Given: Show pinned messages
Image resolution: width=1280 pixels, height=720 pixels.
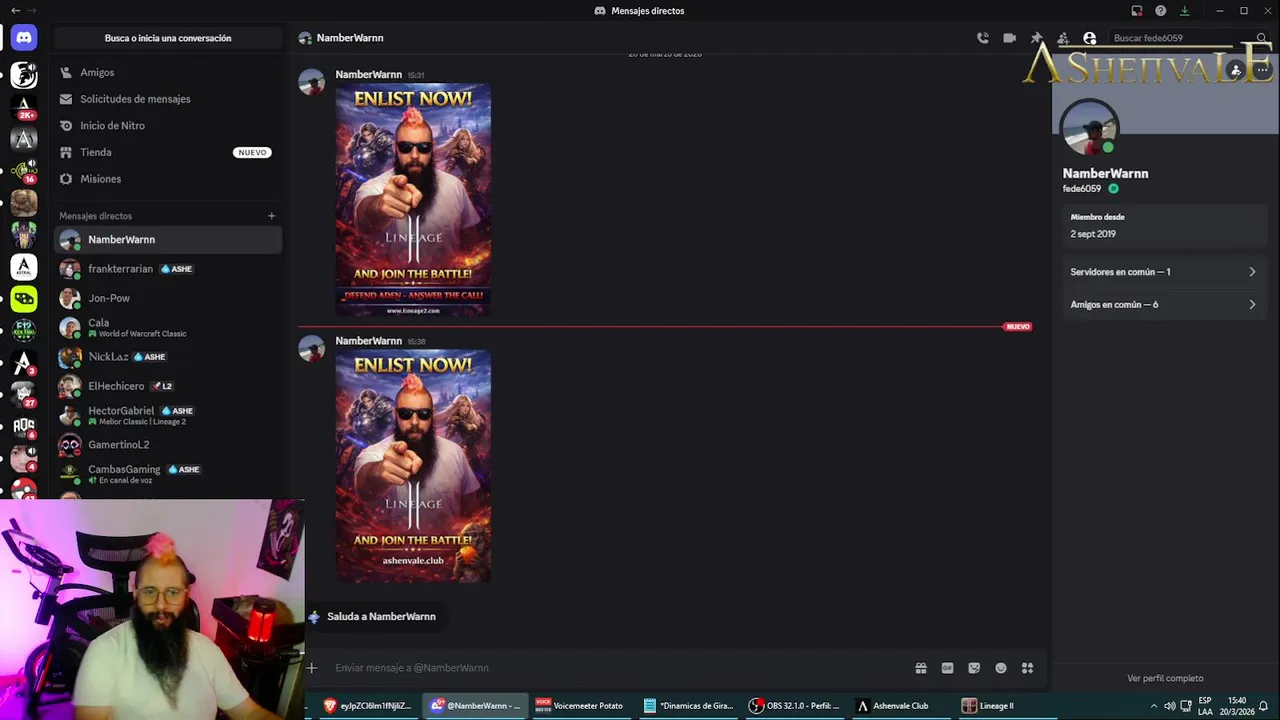Looking at the screenshot, I should (x=1037, y=38).
